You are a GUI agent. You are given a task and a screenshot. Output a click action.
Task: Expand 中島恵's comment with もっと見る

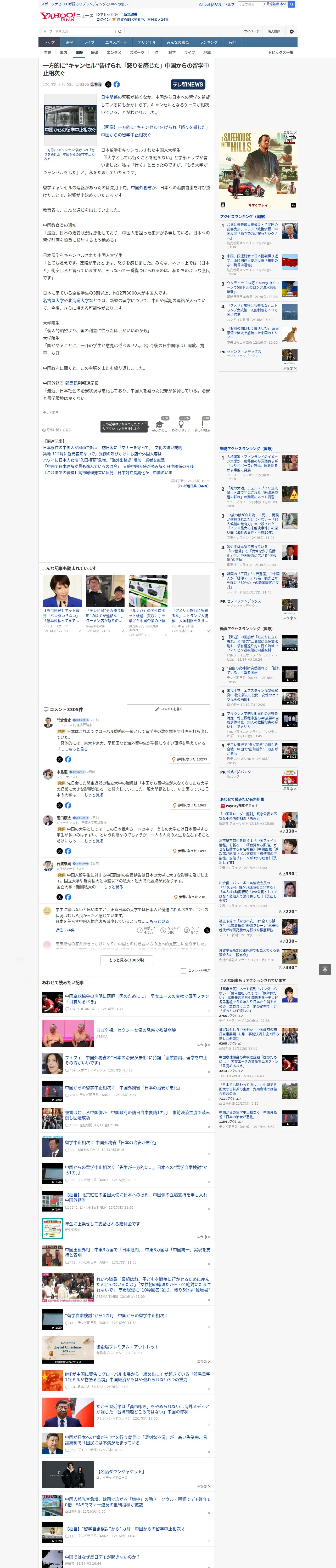tap(93, 795)
